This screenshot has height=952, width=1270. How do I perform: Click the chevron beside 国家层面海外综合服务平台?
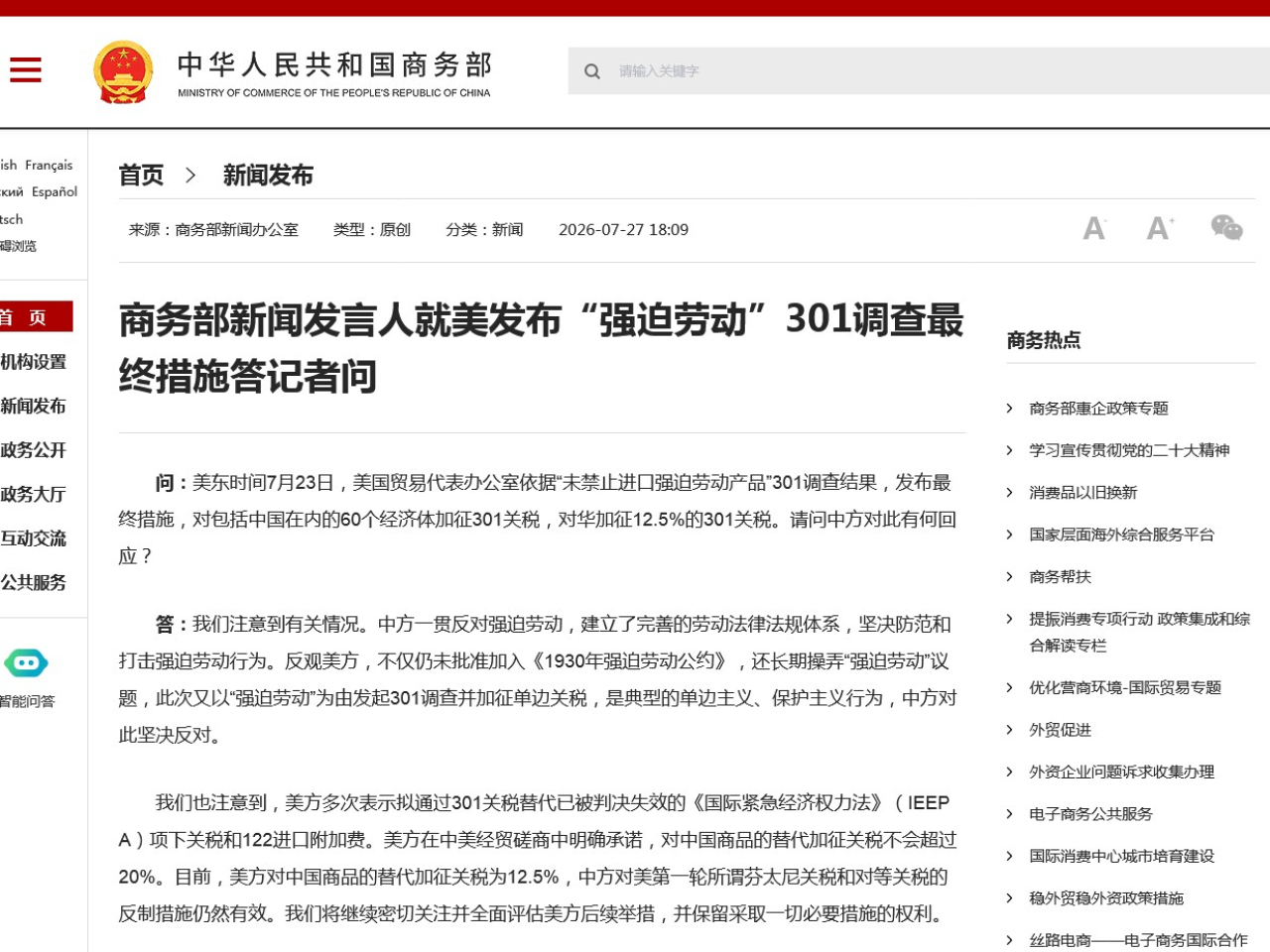click(x=1009, y=535)
